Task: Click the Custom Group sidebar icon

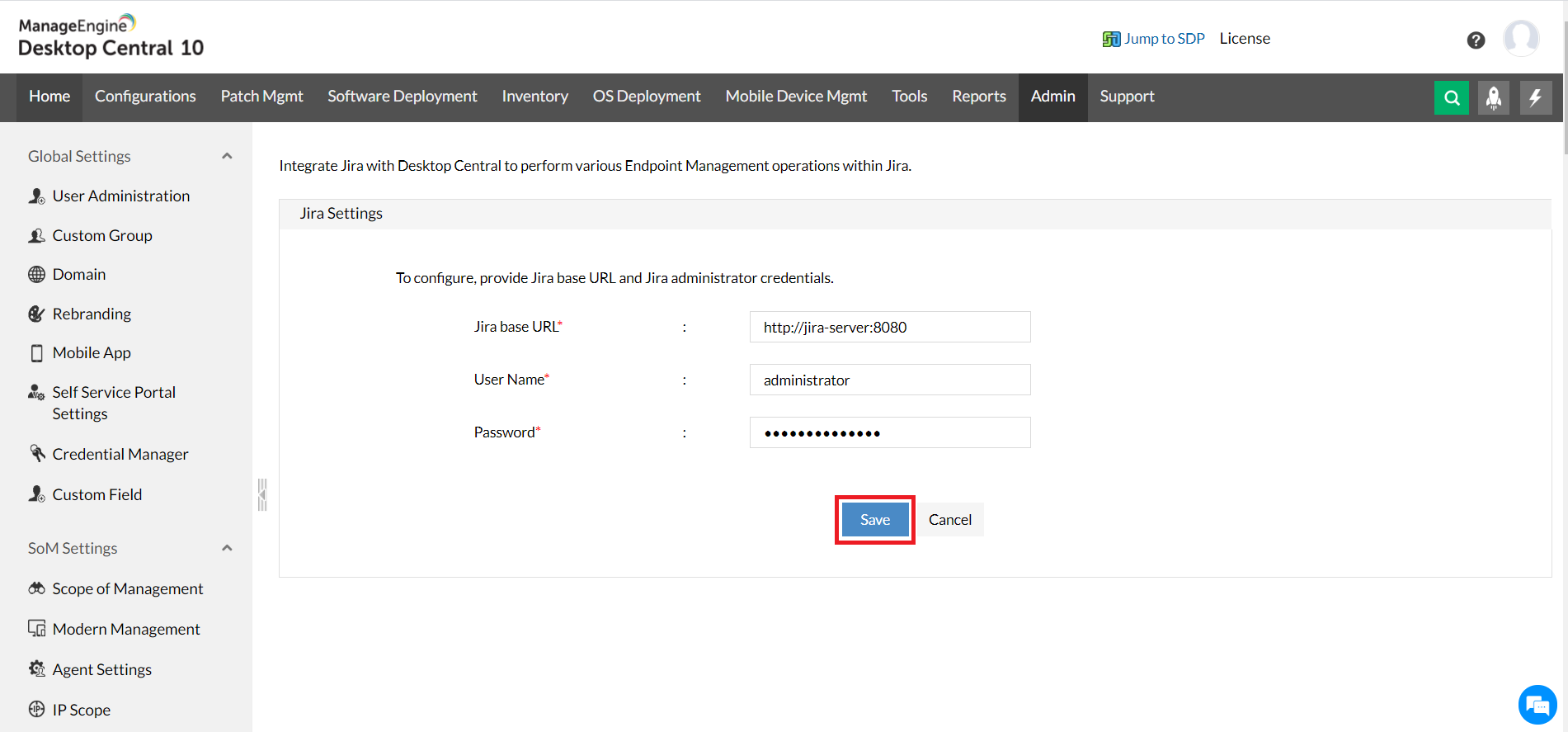Action: [36, 236]
